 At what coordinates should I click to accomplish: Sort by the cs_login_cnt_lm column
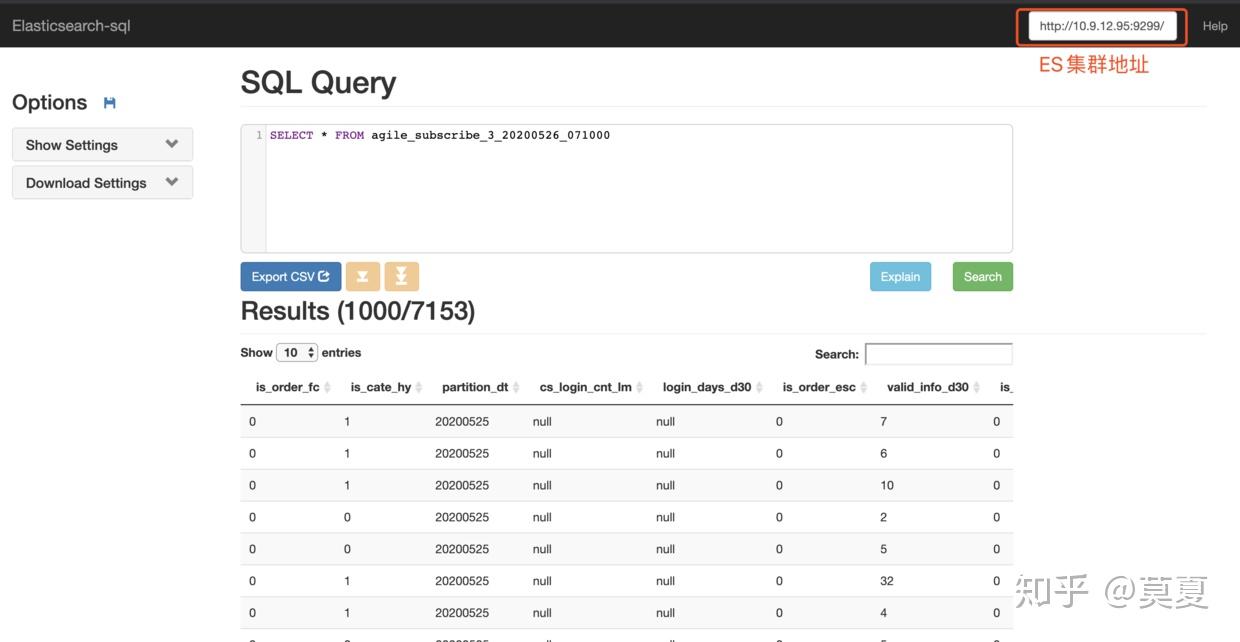click(592, 387)
